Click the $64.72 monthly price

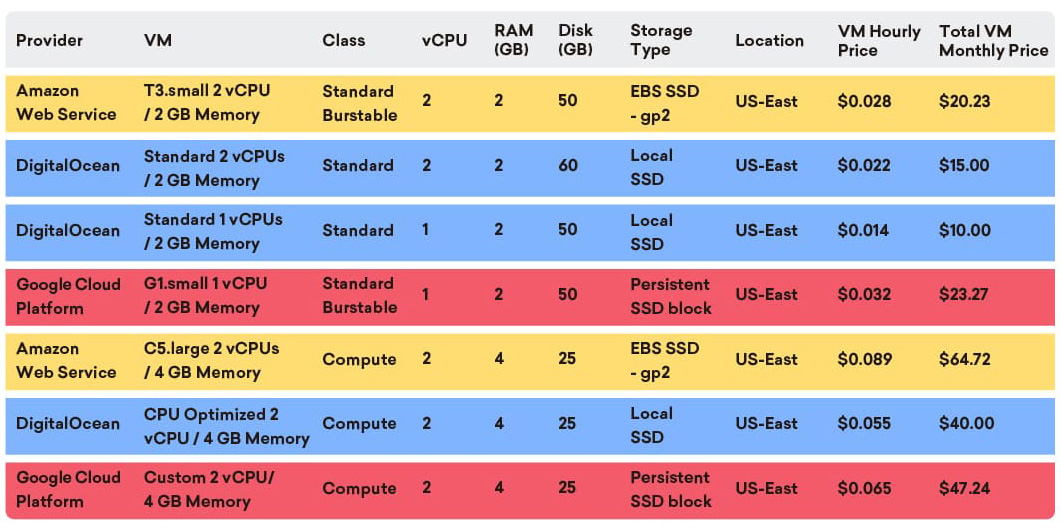(x=964, y=359)
